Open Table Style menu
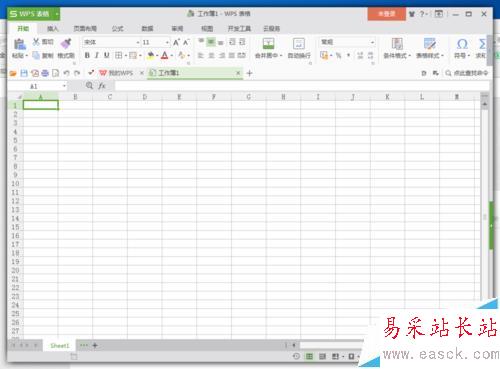 click(430, 48)
